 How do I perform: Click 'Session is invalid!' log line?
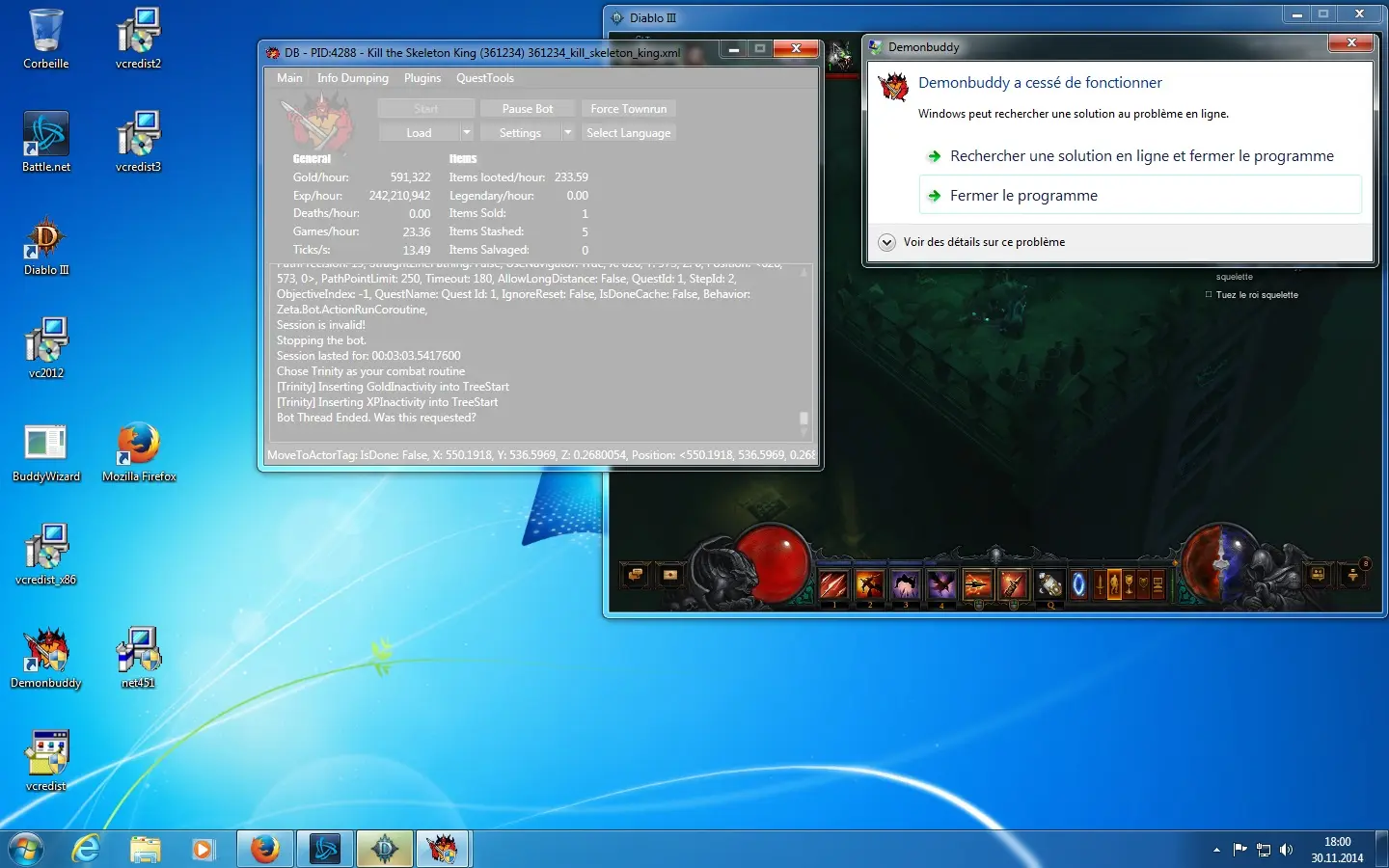click(x=321, y=325)
